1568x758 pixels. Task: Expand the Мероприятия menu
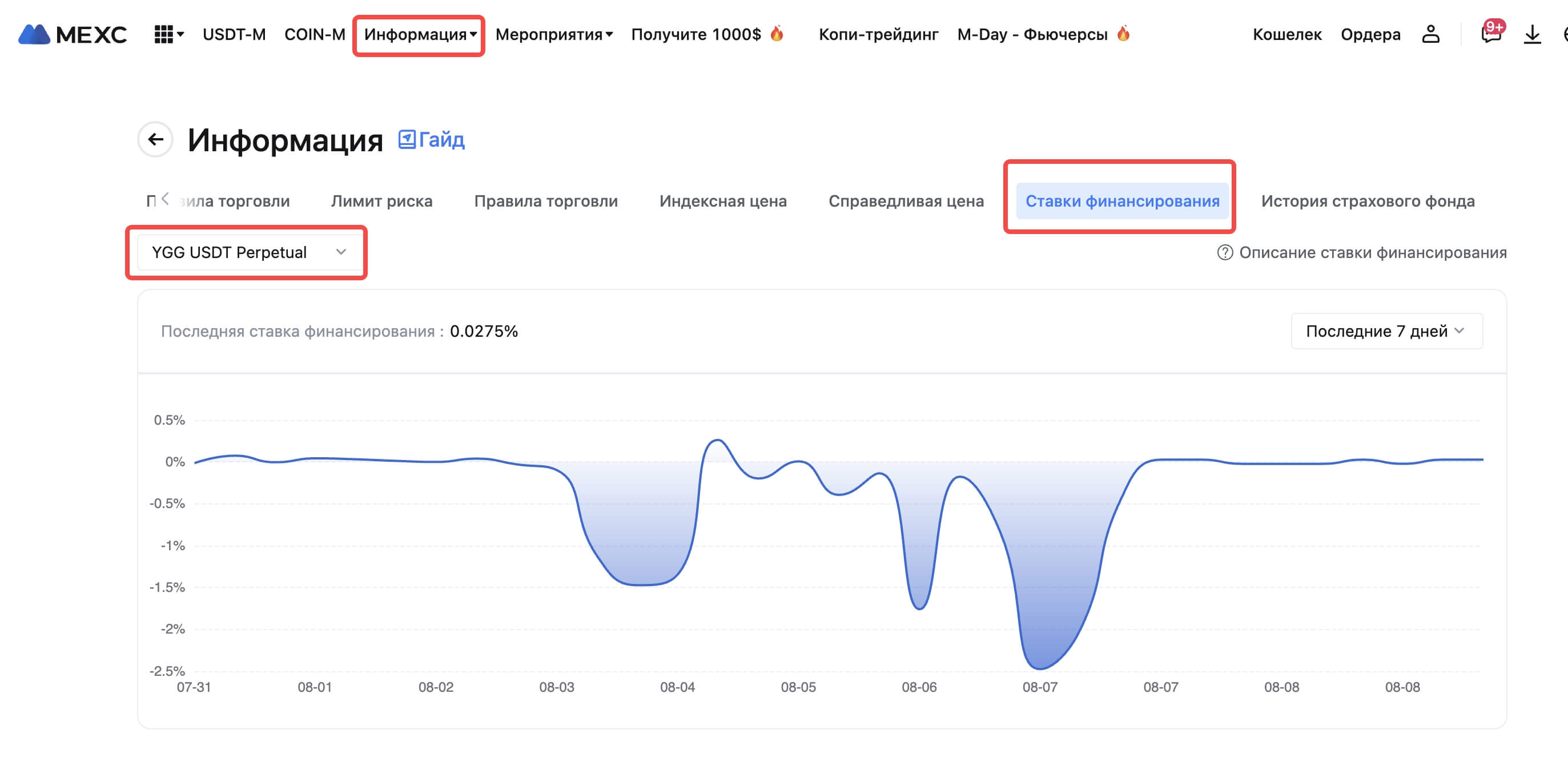(553, 35)
